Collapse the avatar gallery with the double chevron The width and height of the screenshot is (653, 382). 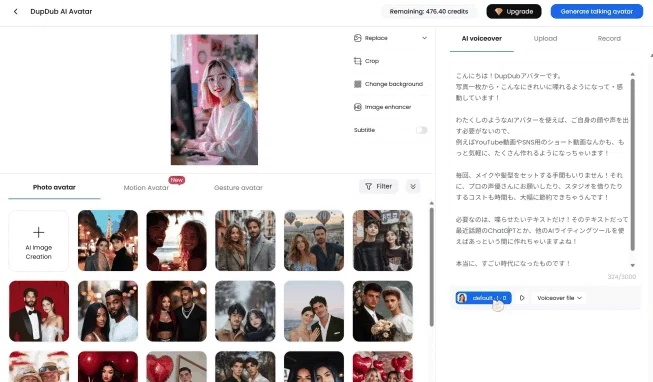(x=413, y=186)
